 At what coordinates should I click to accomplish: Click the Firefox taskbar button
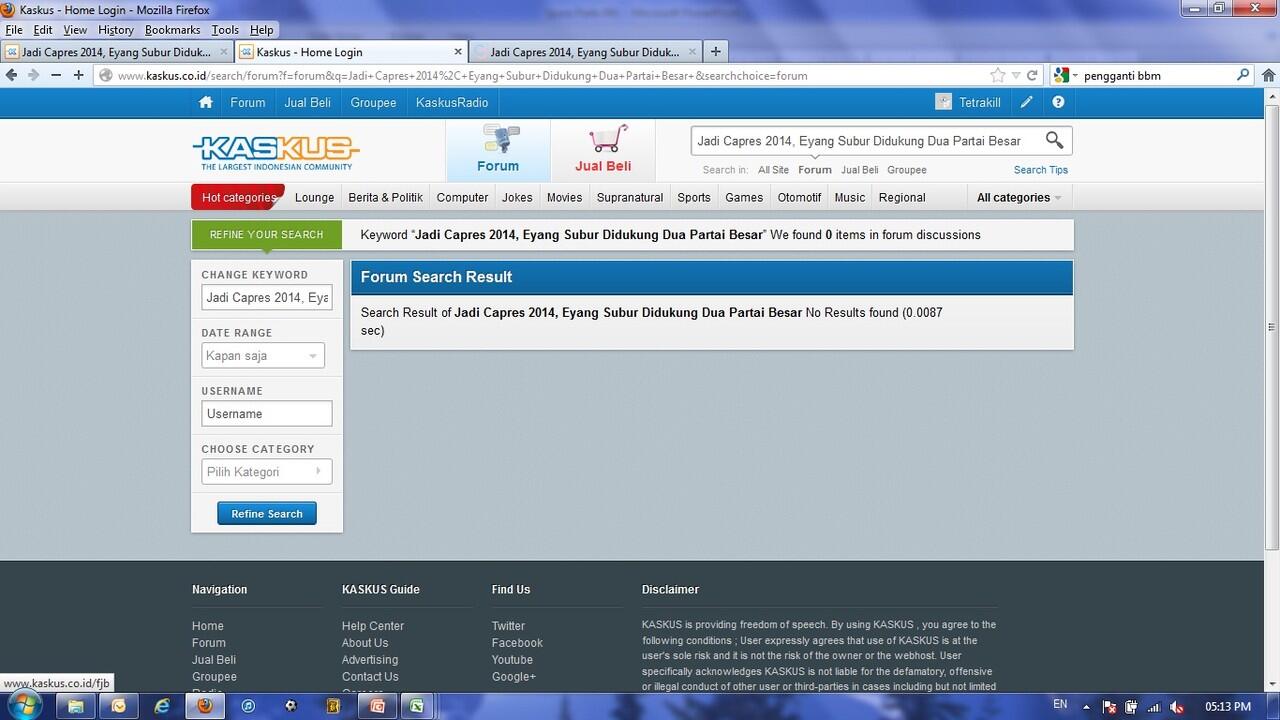coord(205,706)
